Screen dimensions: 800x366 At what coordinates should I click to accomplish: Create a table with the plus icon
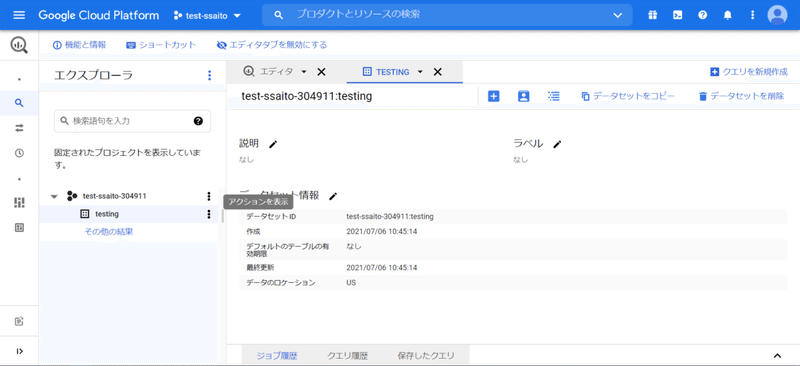click(x=493, y=96)
